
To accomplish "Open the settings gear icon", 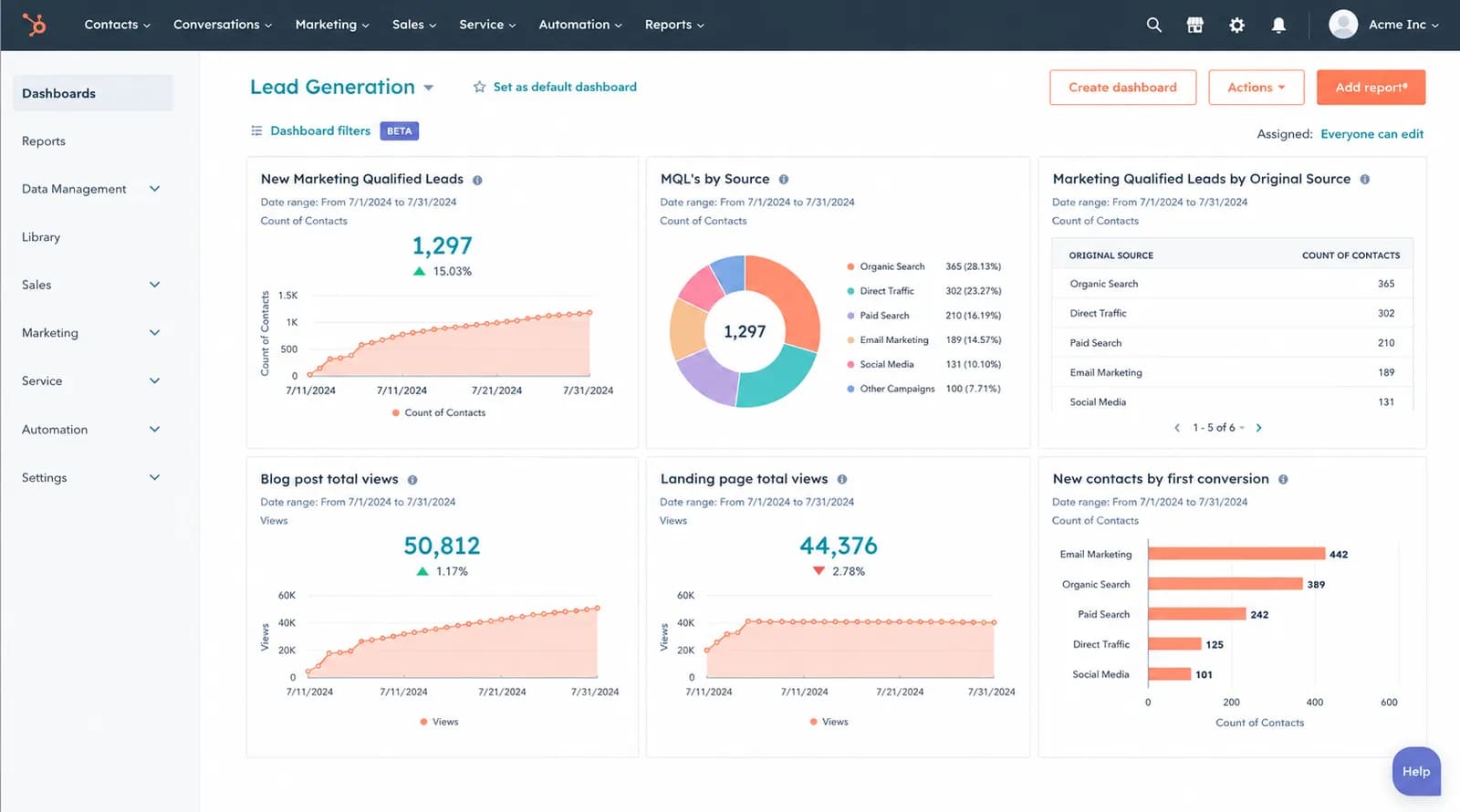I will click(x=1236, y=25).
